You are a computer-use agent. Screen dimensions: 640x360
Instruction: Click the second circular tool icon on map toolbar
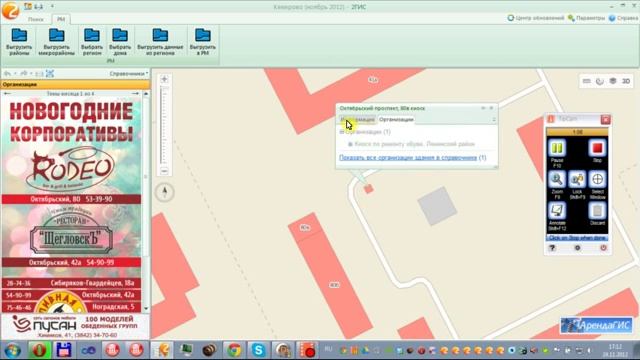pyautogui.click(x=600, y=81)
